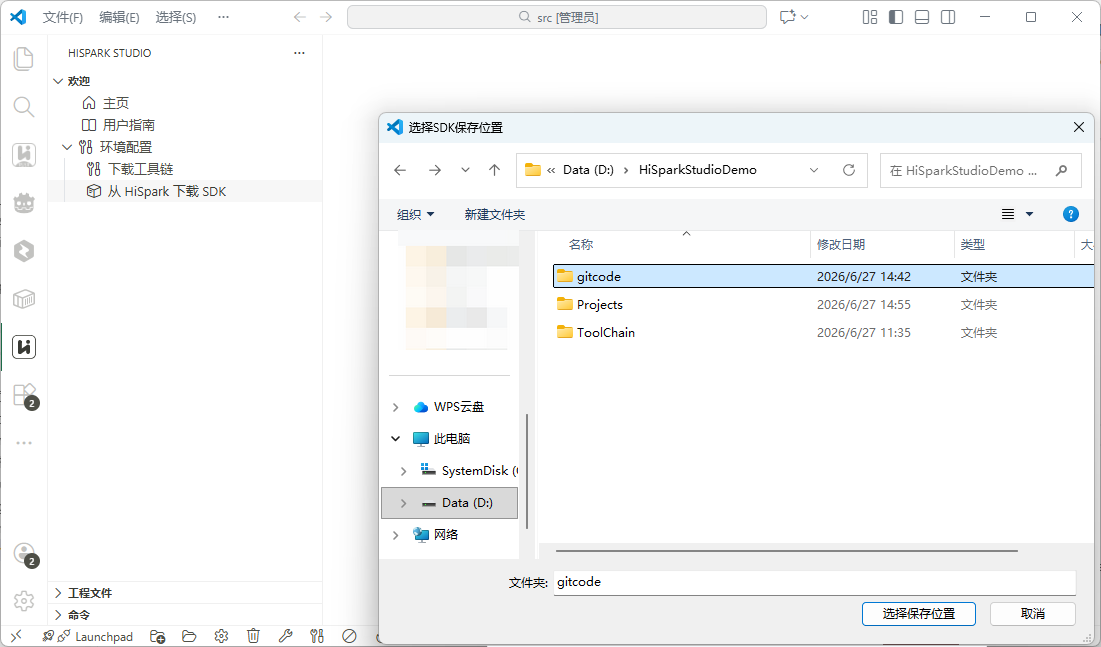
Task: Open the Accounts icon with badge 2
Action: pyautogui.click(x=25, y=554)
